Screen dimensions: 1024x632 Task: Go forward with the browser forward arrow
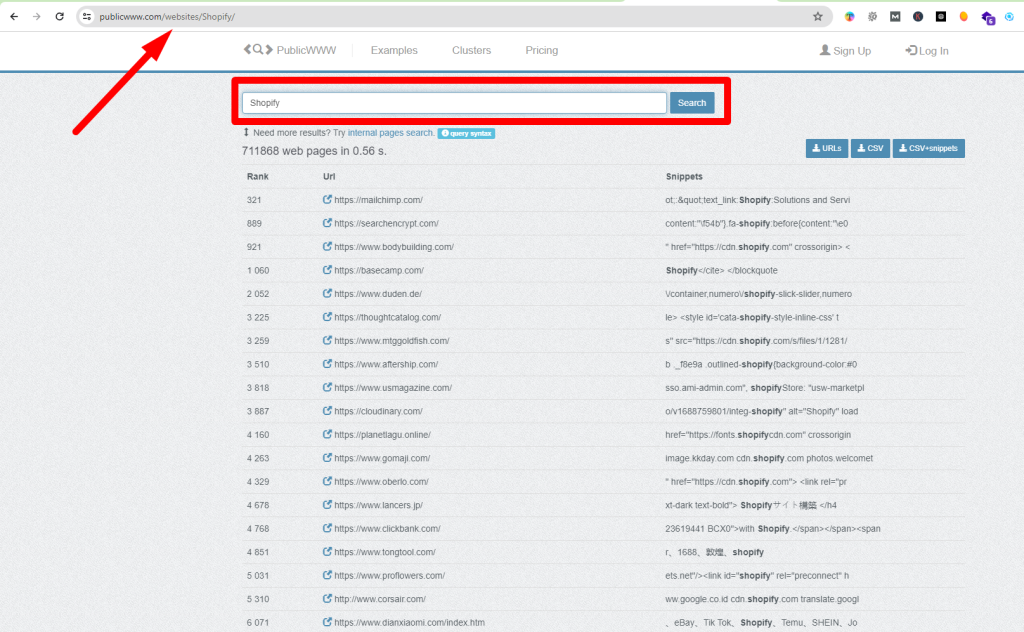[x=37, y=16]
